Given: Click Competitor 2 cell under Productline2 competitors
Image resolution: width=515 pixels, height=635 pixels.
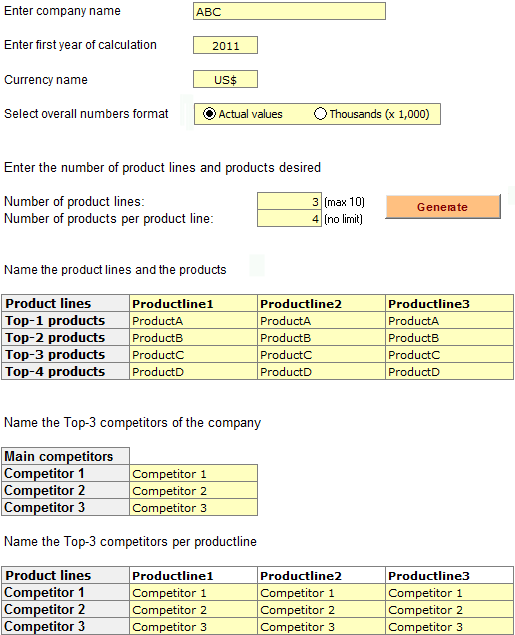Looking at the screenshot, I should click(321, 609).
